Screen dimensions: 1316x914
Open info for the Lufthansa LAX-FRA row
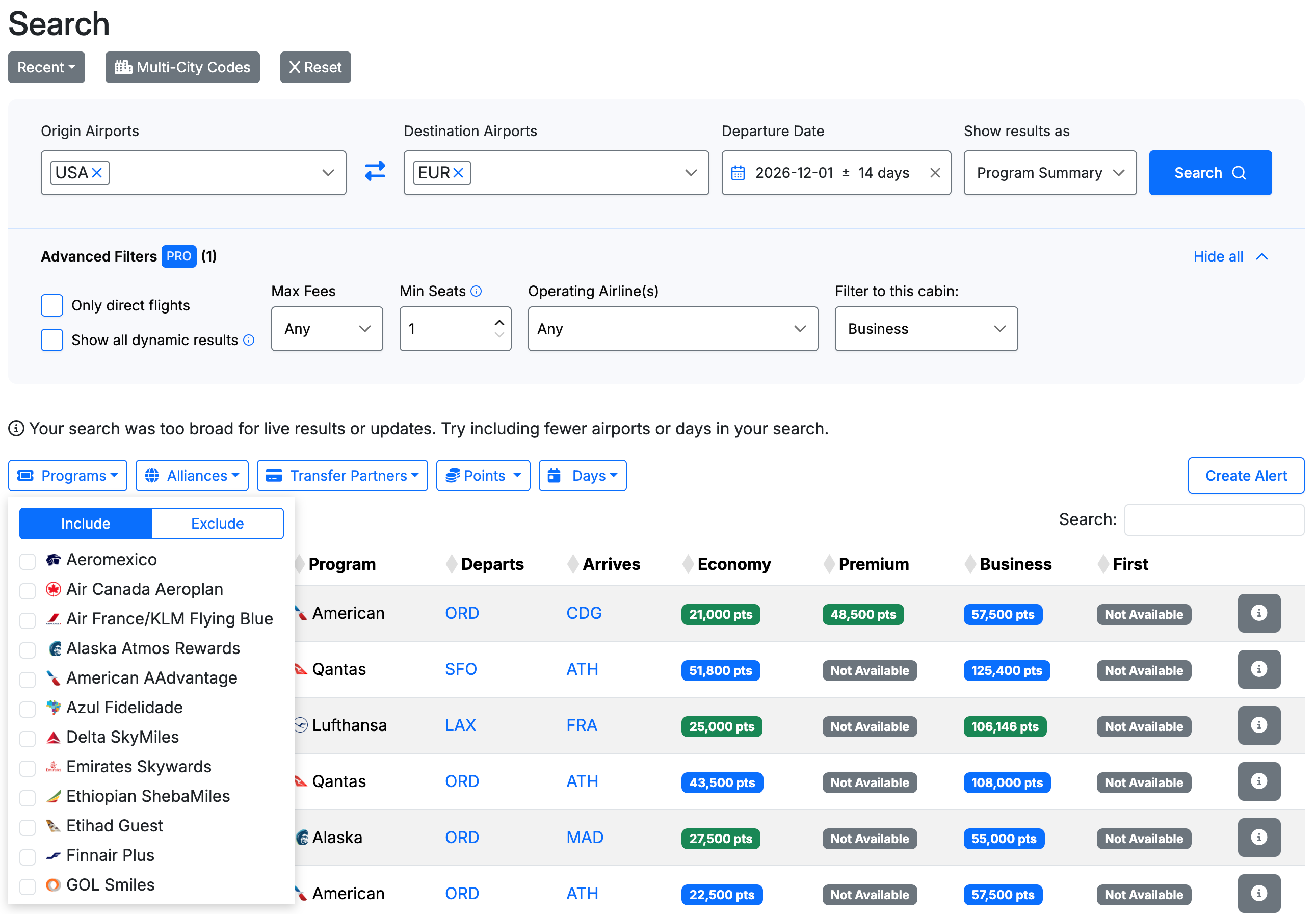(x=1258, y=725)
